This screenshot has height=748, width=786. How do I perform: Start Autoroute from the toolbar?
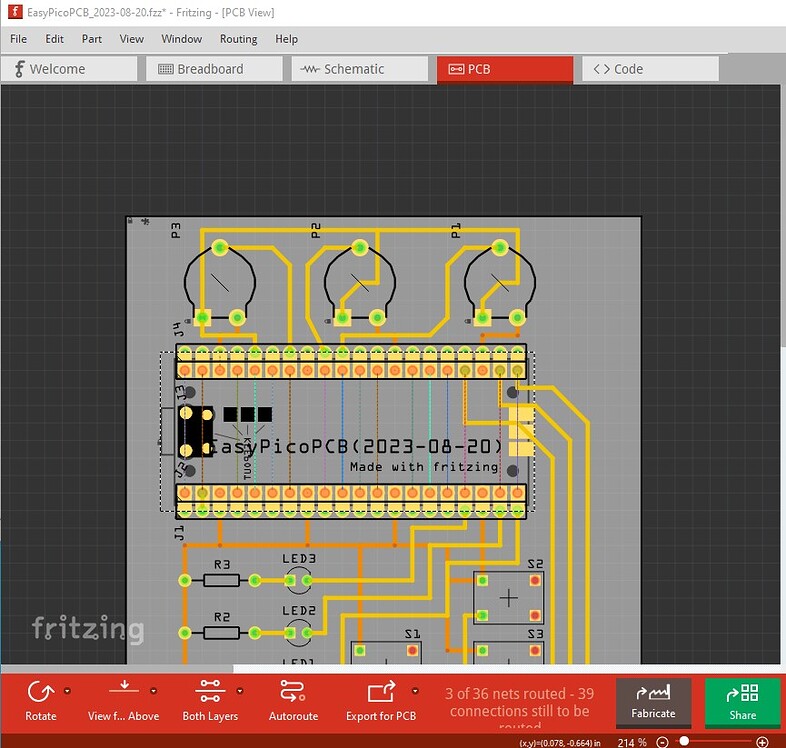(x=293, y=701)
